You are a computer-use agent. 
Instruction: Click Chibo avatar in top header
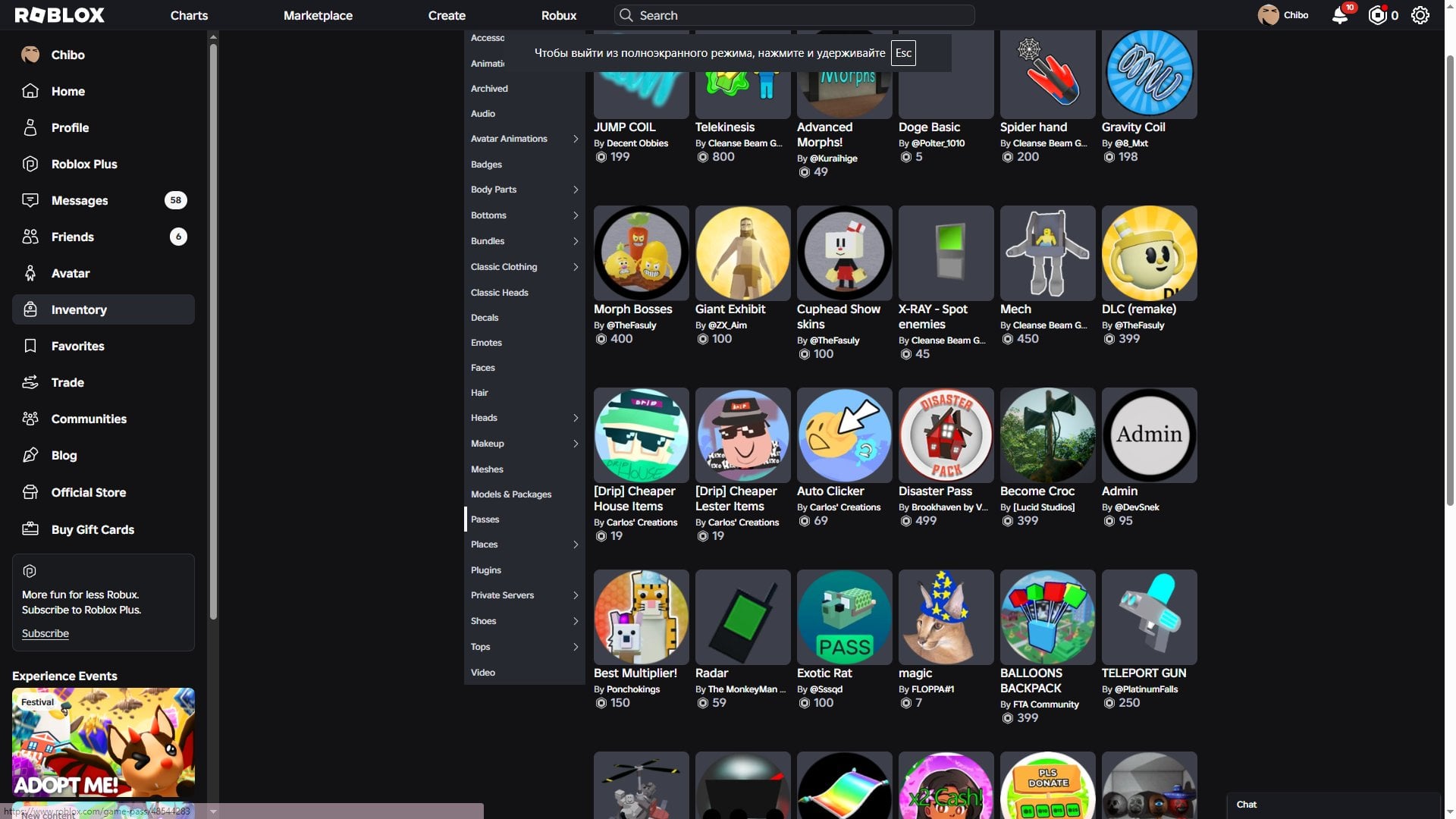(1268, 15)
